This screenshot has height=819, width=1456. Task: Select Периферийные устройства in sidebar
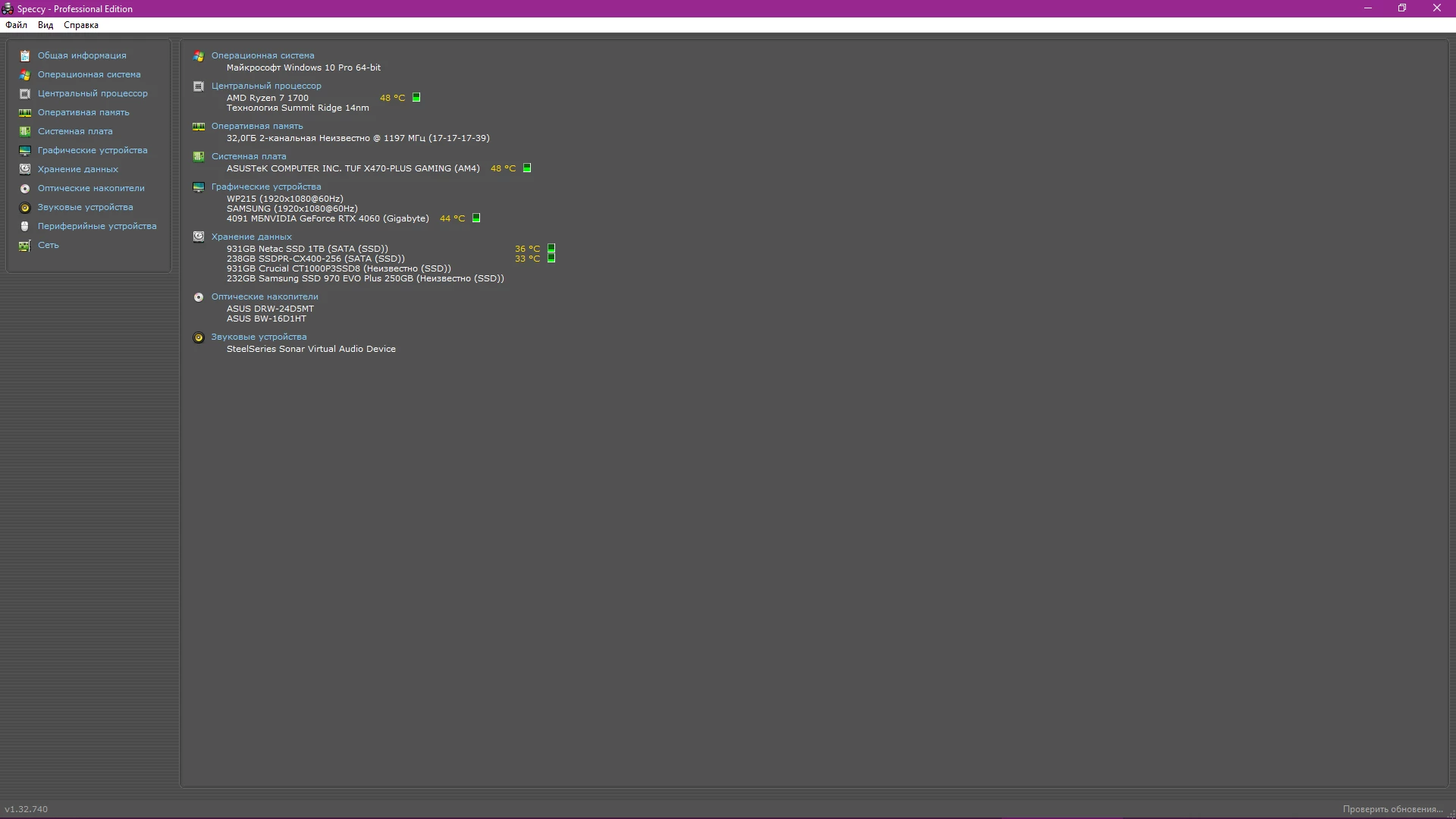97,226
